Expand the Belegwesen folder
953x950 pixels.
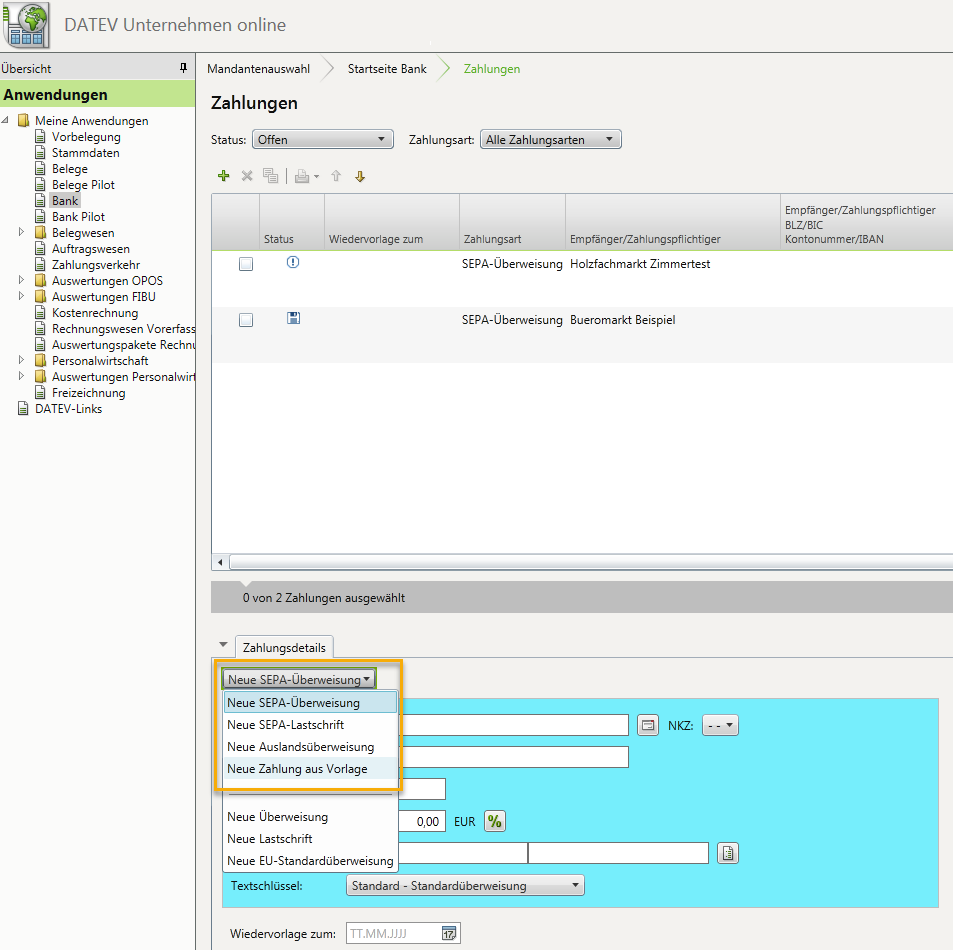[x=21, y=232]
